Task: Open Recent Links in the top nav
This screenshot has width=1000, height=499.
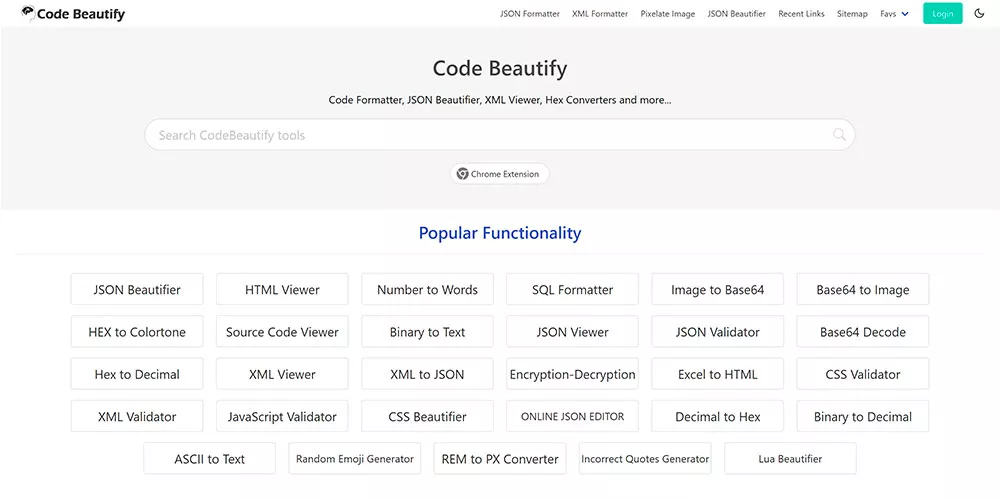Action: coord(801,13)
